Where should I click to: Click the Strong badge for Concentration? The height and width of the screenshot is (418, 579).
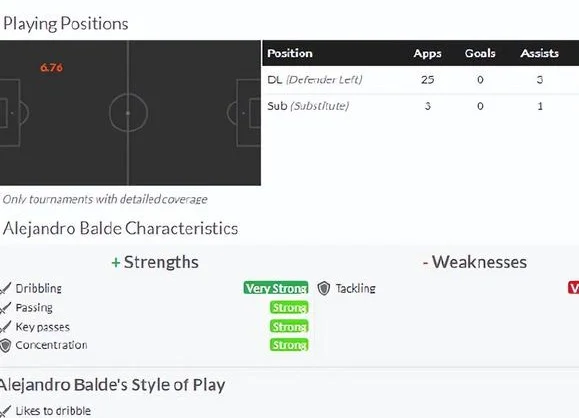pyautogui.click(x=289, y=345)
